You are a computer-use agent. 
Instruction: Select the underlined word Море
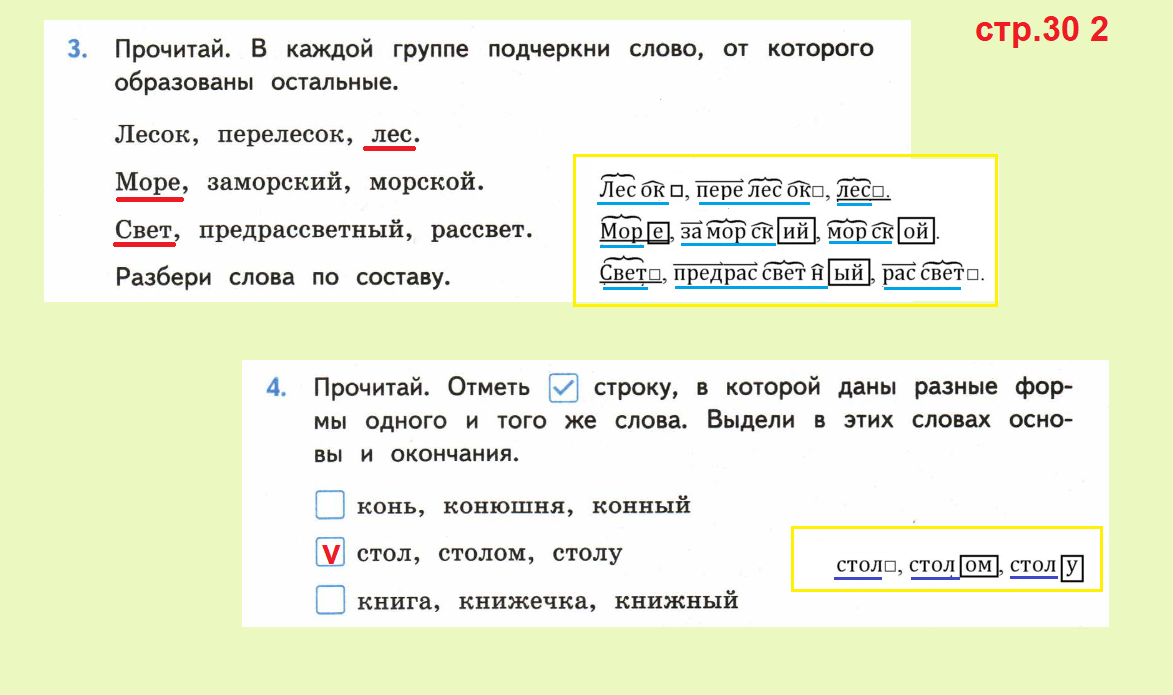coord(147,182)
